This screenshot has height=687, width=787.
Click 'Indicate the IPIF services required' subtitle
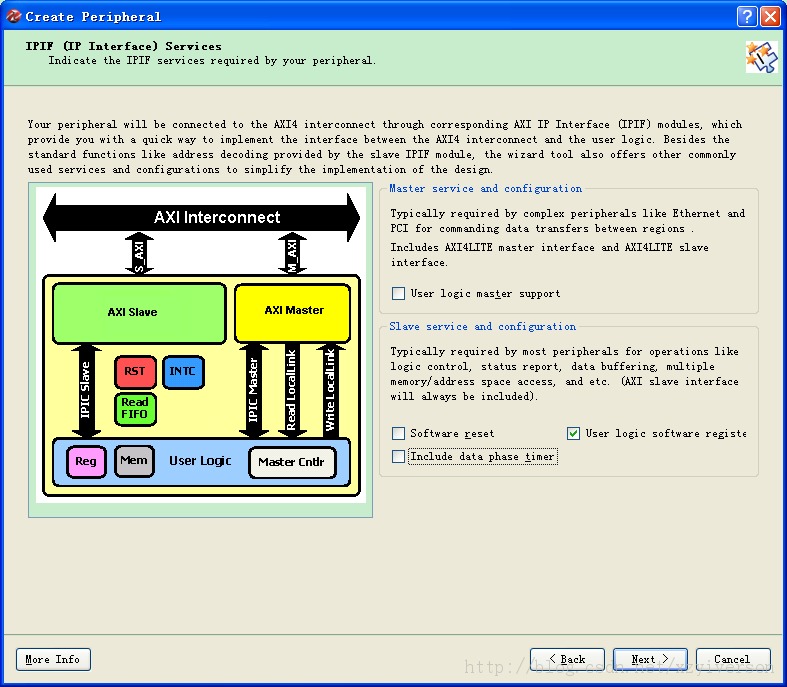pos(212,61)
